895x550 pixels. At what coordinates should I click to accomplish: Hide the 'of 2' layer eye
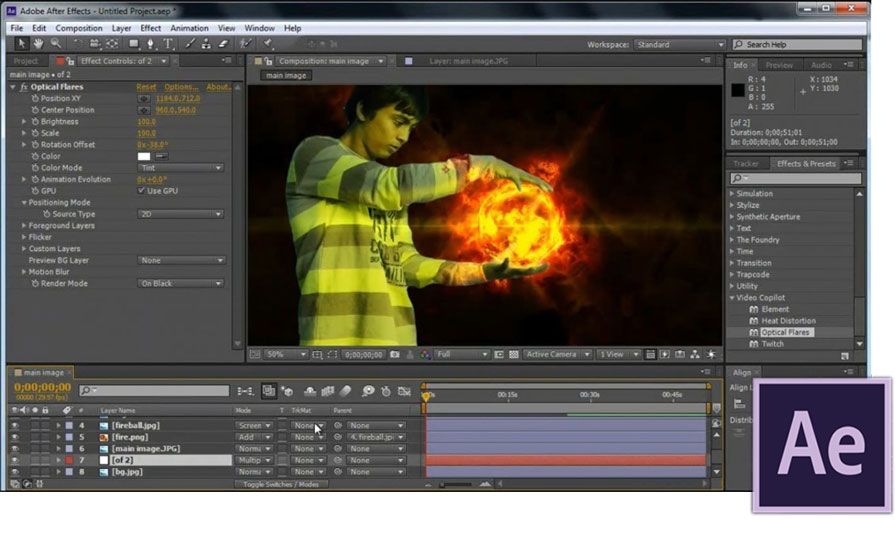click(x=14, y=460)
